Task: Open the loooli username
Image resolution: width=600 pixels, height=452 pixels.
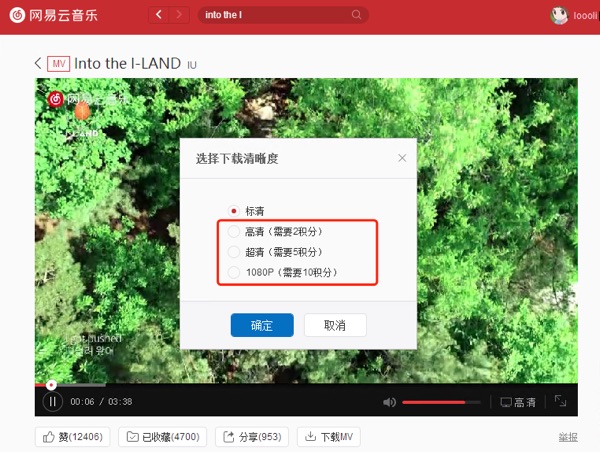Action: pos(585,16)
